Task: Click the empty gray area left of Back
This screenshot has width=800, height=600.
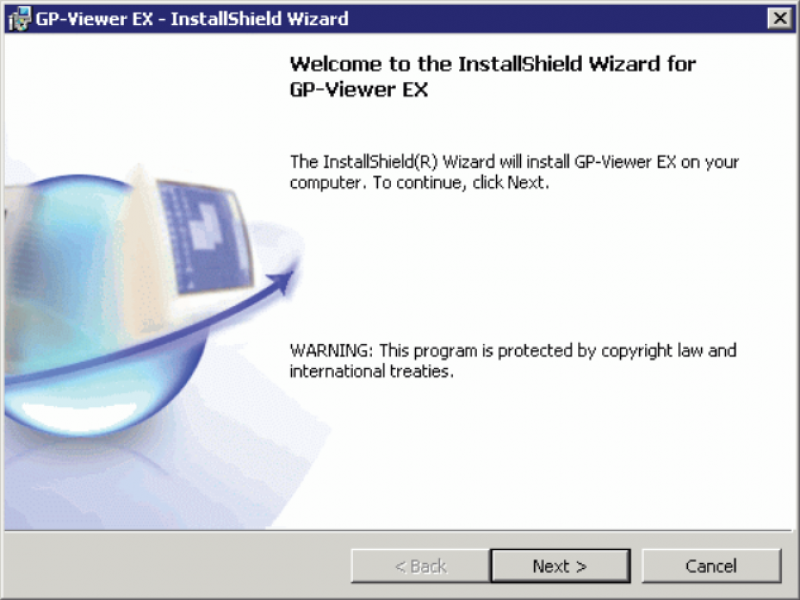Action: 178,565
